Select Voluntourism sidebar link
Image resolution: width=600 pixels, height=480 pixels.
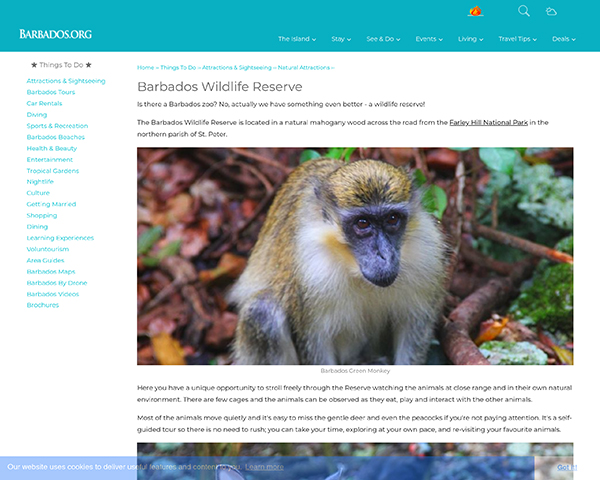pos(48,249)
